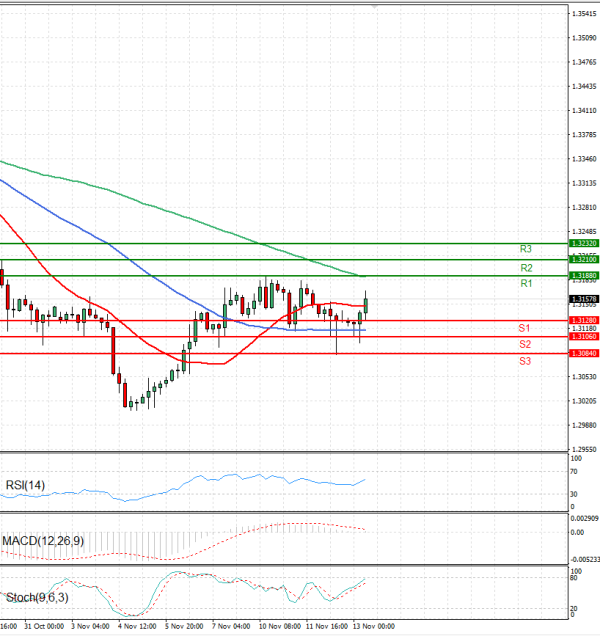Select the R2 resistance level label
The height and width of the screenshot is (636, 600).
tap(525, 268)
